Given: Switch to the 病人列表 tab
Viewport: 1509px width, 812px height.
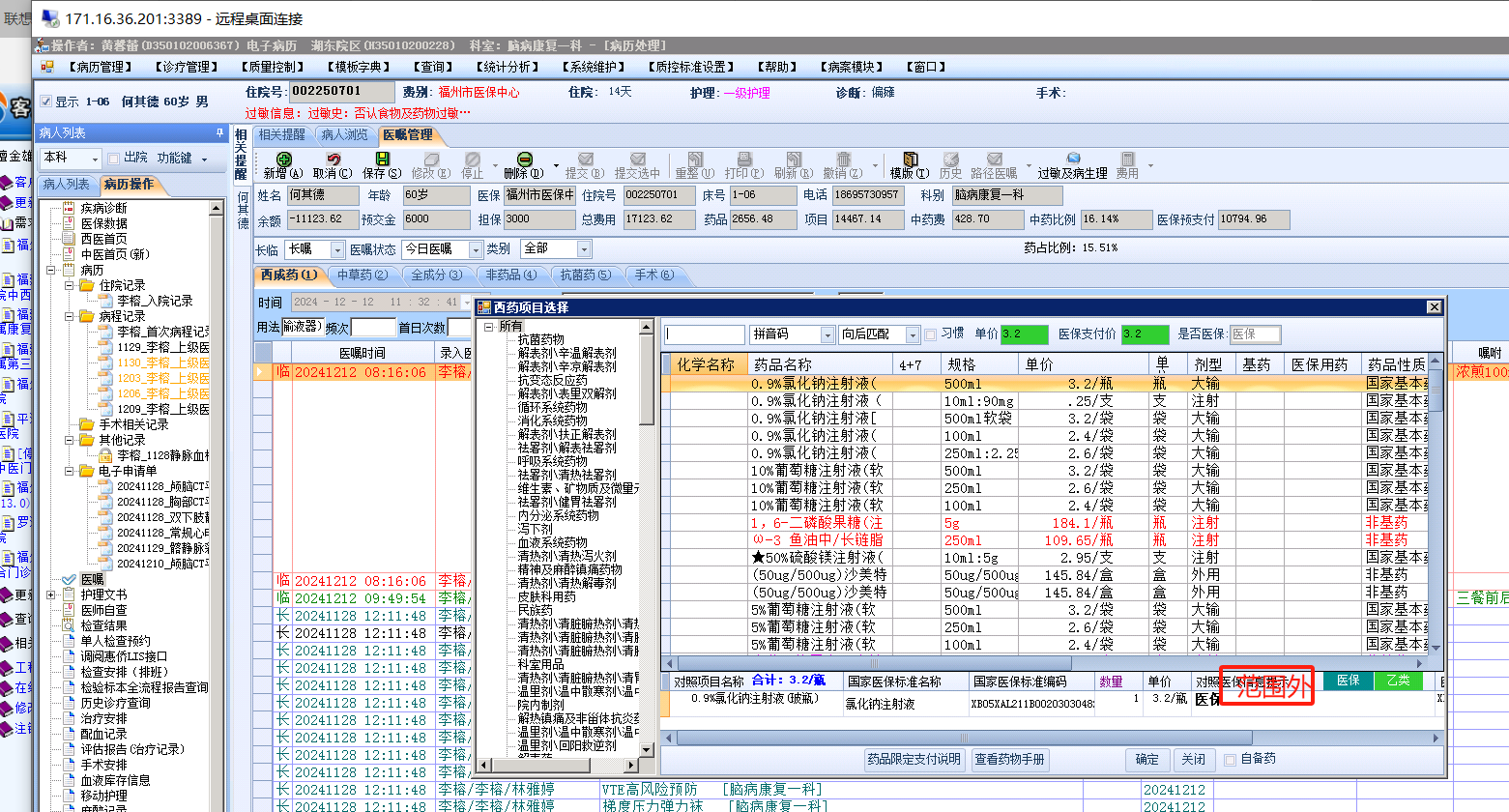Looking at the screenshot, I should (67, 184).
